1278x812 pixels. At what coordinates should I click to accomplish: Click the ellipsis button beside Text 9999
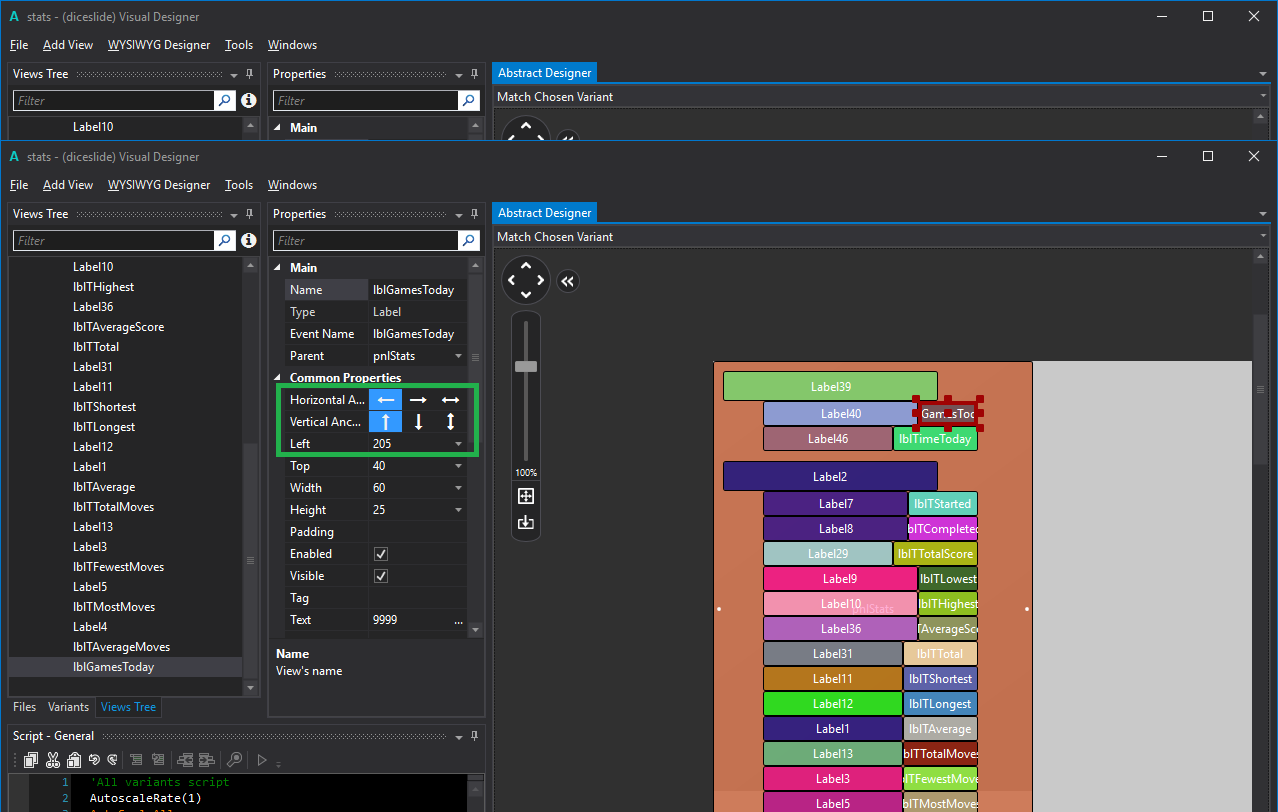459,620
